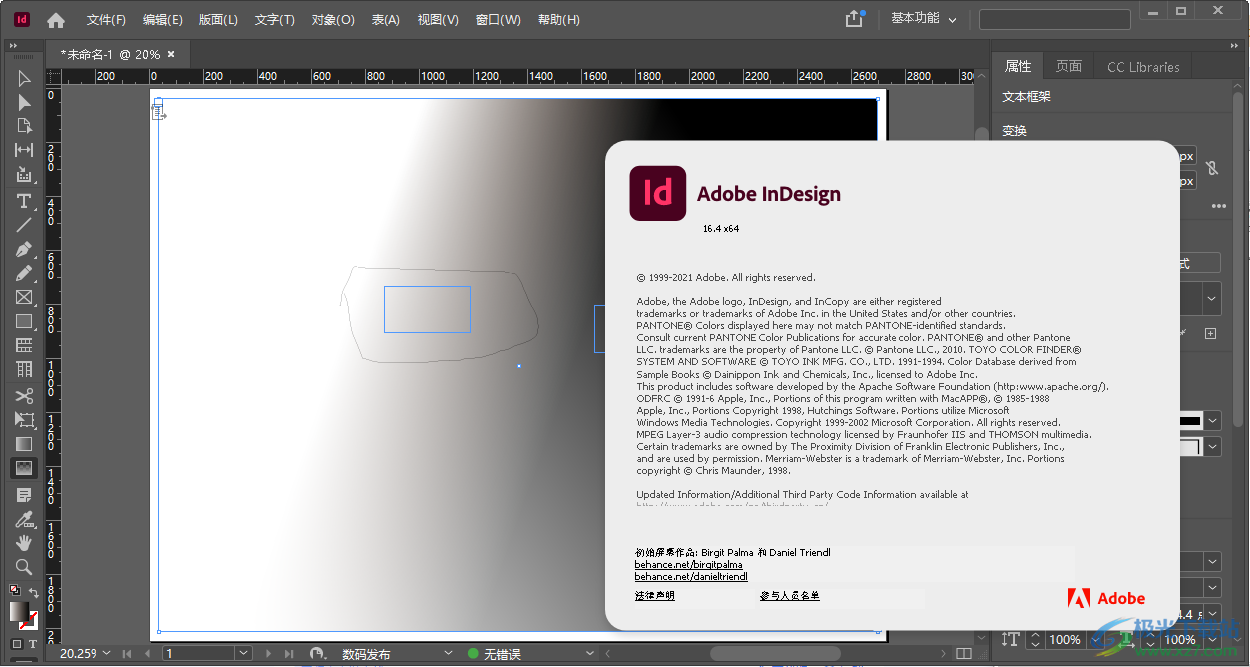Select the horizontal grid tool

pos(24,345)
